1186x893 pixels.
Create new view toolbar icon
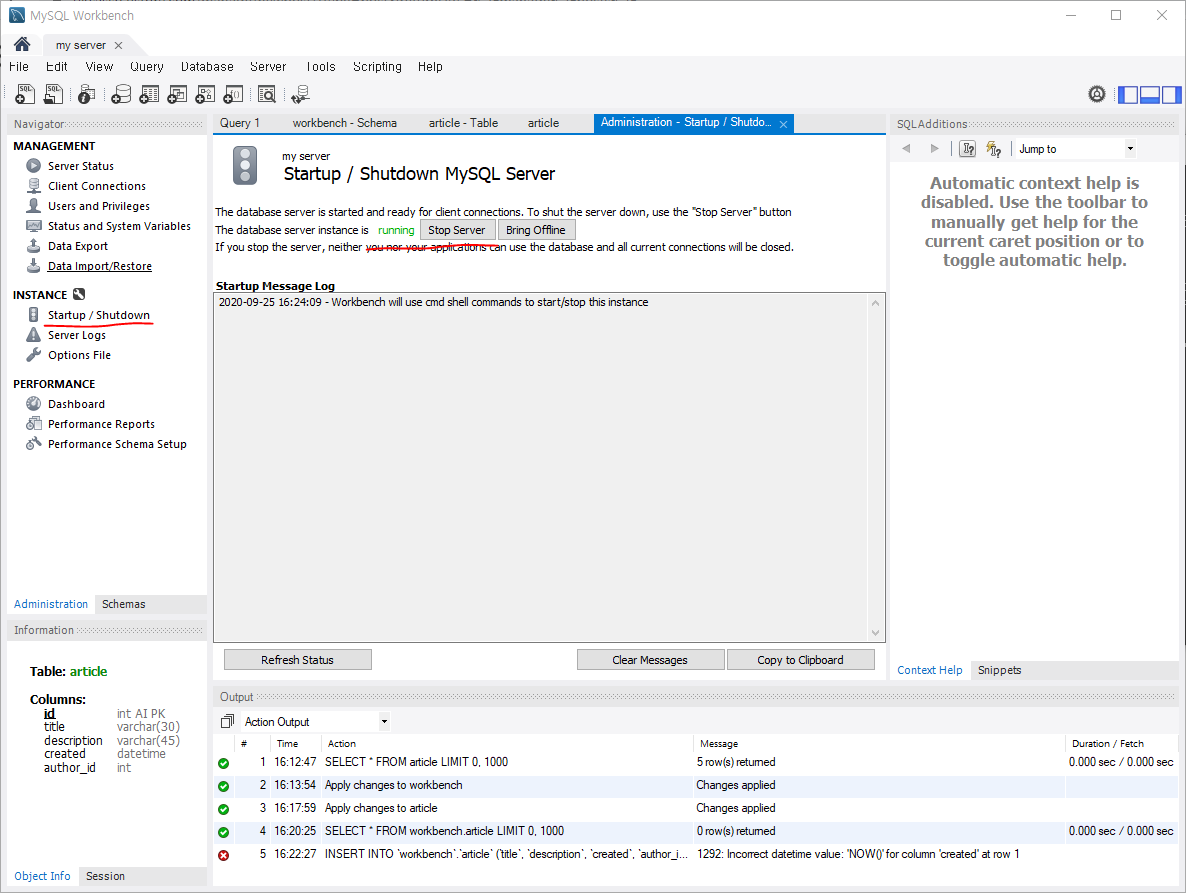177,95
